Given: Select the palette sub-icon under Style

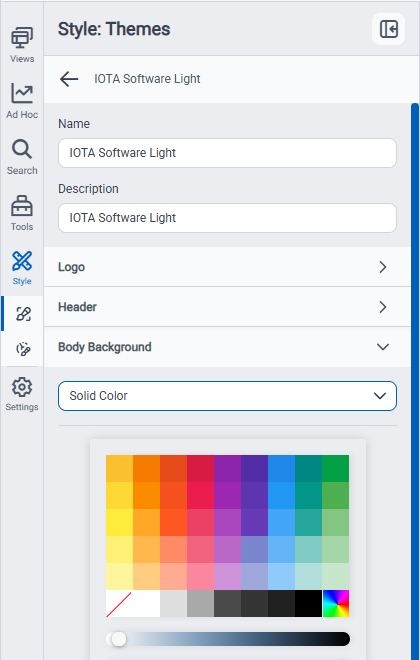Looking at the screenshot, I should point(23,349).
